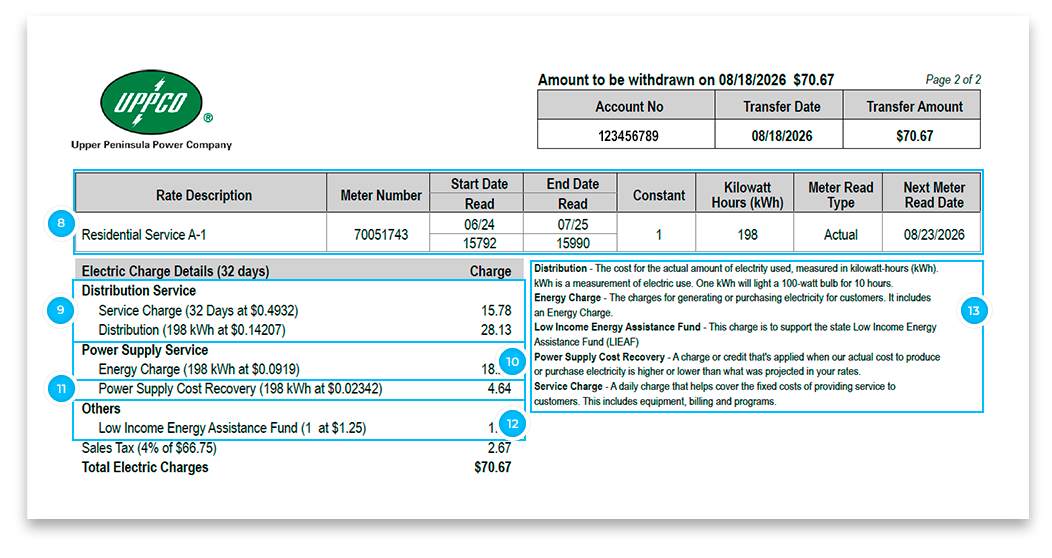1052x558 pixels.
Task: Click the 2.67 sales tax amount
Action: pos(499,448)
